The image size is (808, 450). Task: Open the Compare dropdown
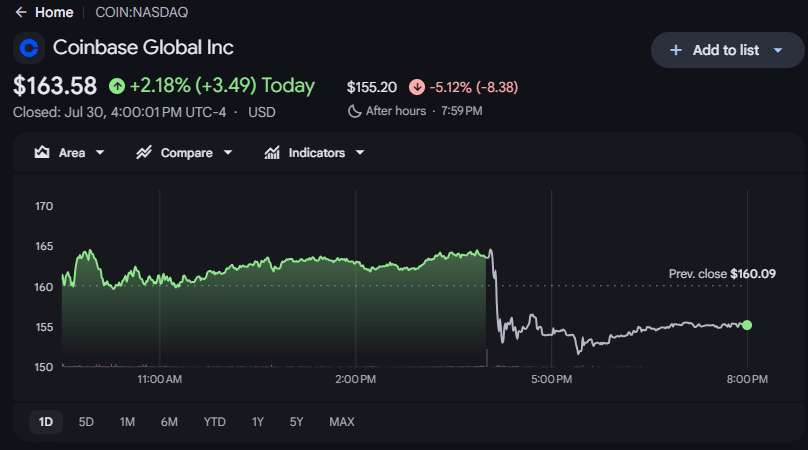click(184, 153)
